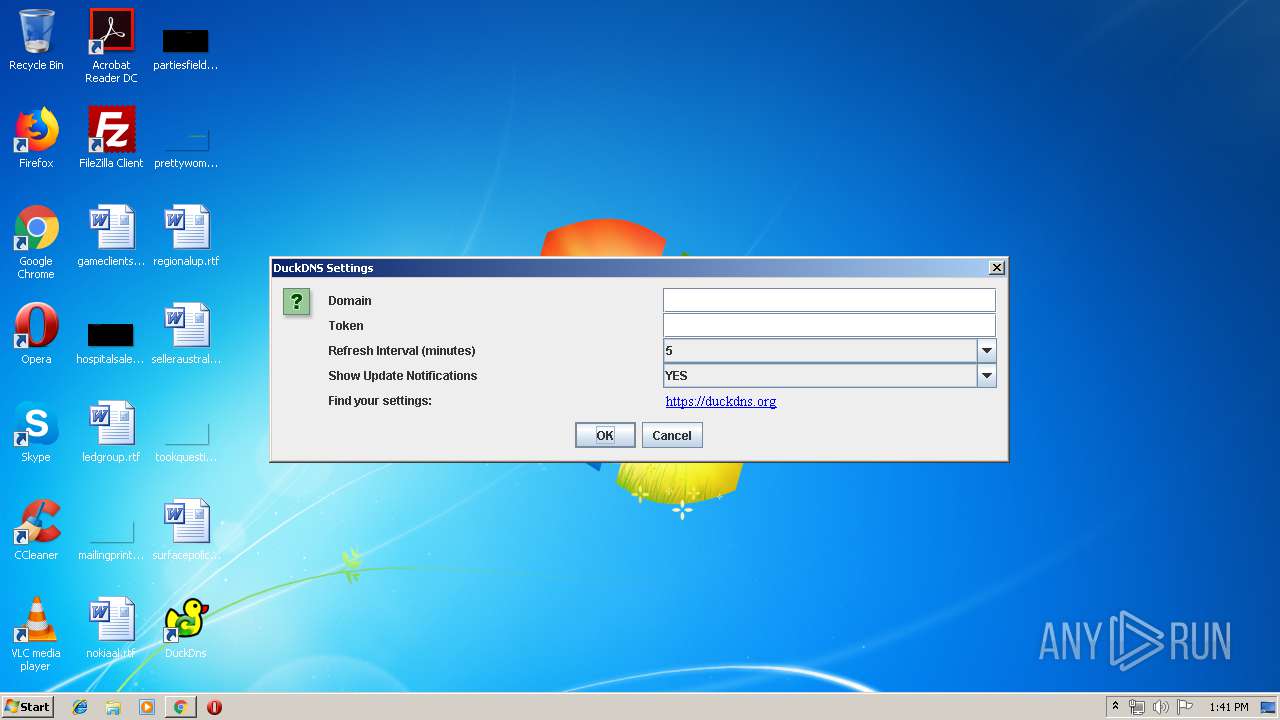Viewport: 1280px width, 720px height.
Task: Open VLC media player shortcut
Action: coord(36,635)
